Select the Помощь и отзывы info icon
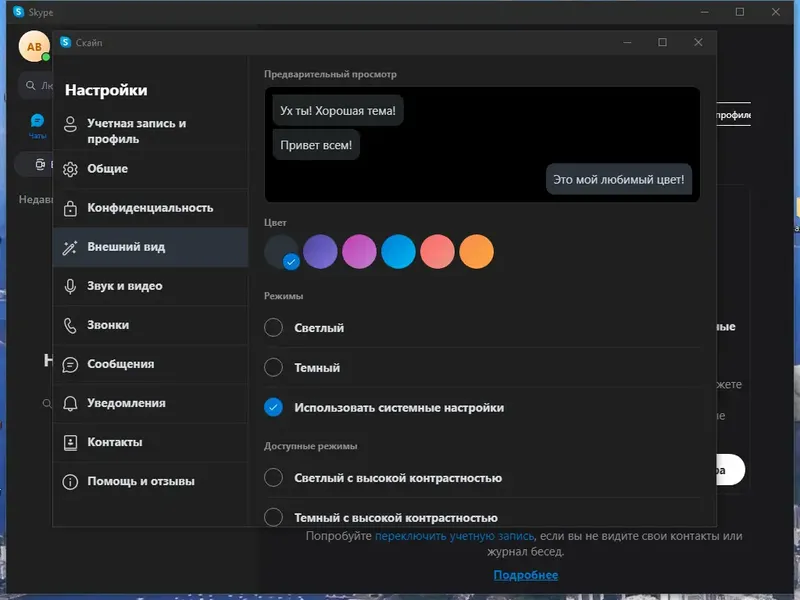The height and width of the screenshot is (600, 800). (69, 481)
